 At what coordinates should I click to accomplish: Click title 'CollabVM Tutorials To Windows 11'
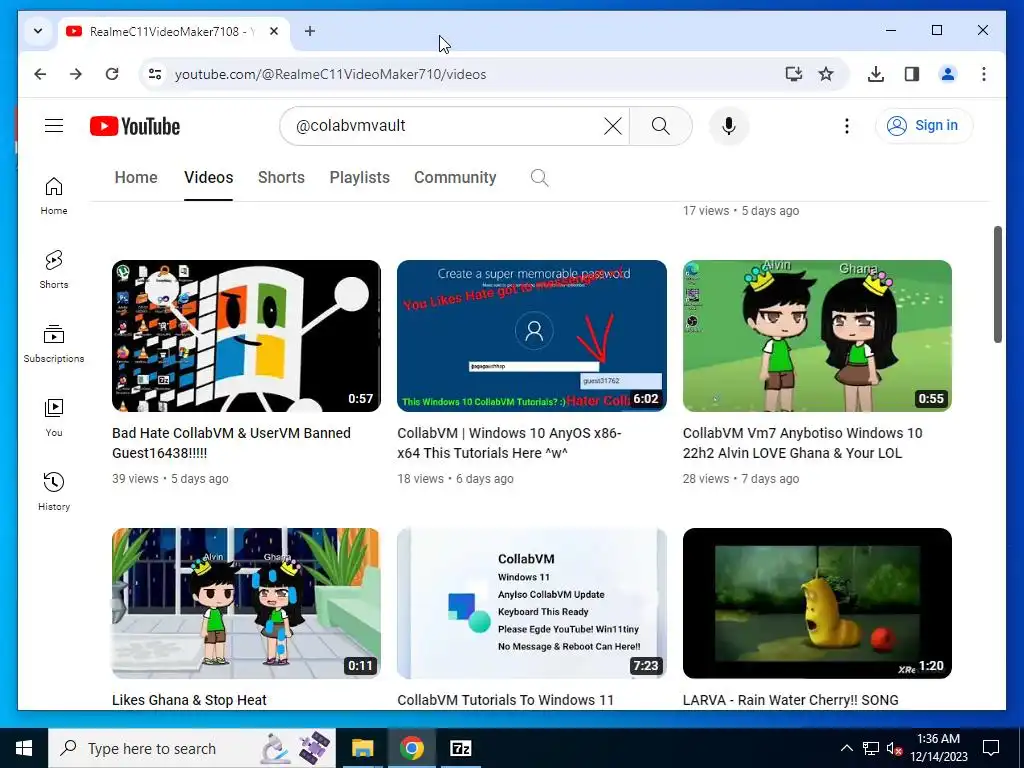click(x=505, y=700)
